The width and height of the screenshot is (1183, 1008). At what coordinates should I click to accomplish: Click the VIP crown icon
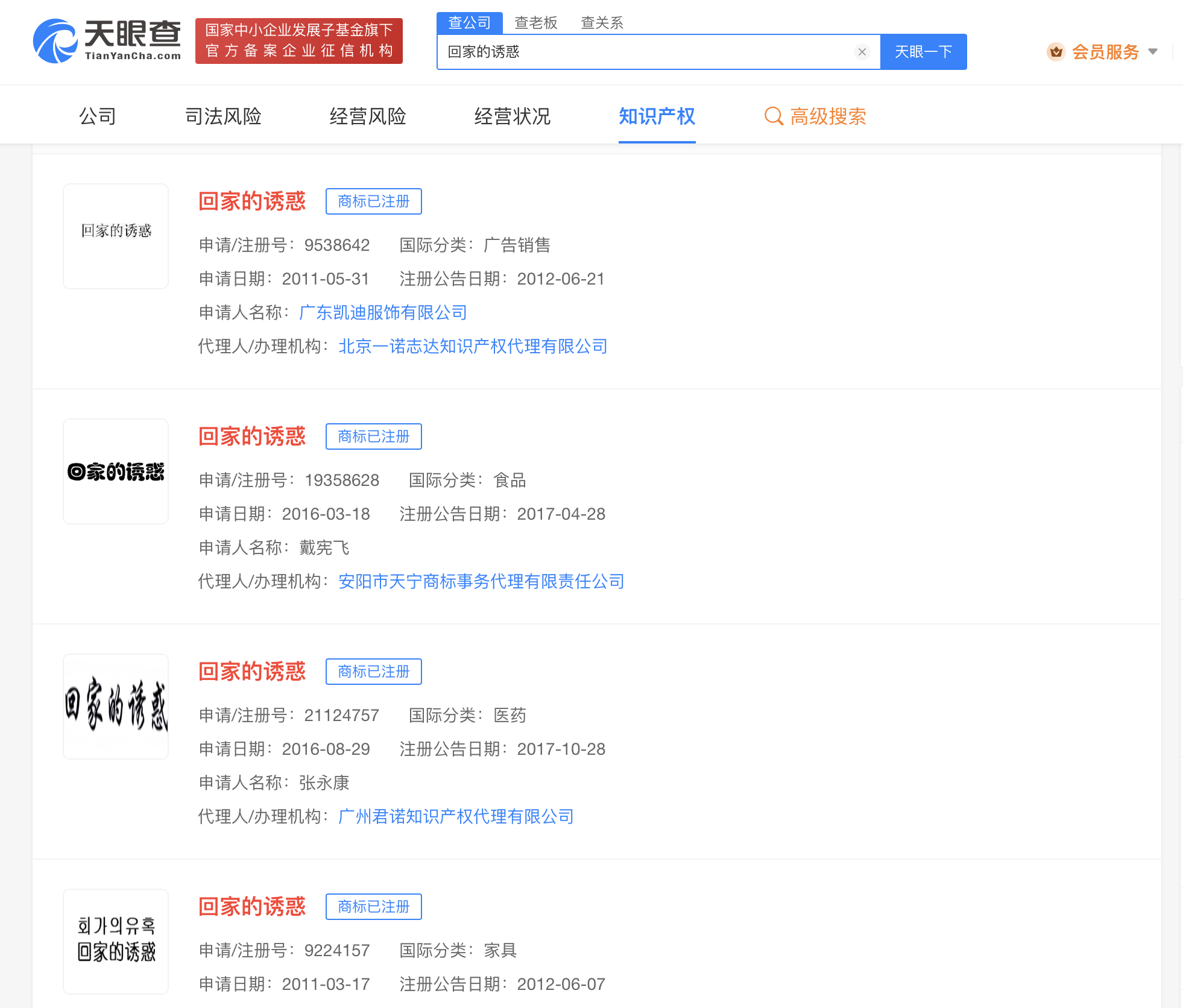(1056, 52)
